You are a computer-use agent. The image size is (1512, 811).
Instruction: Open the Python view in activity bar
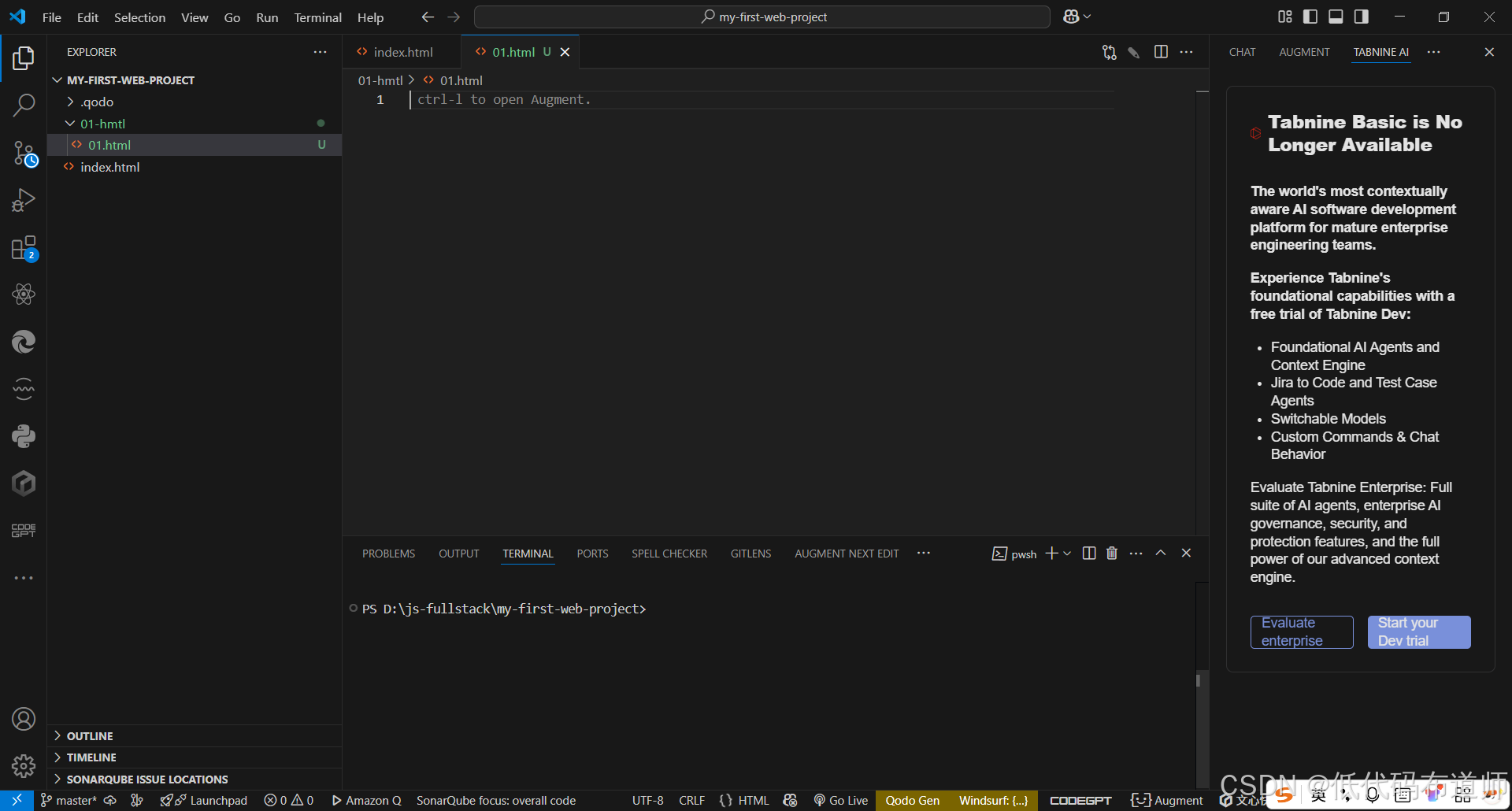pyautogui.click(x=24, y=436)
